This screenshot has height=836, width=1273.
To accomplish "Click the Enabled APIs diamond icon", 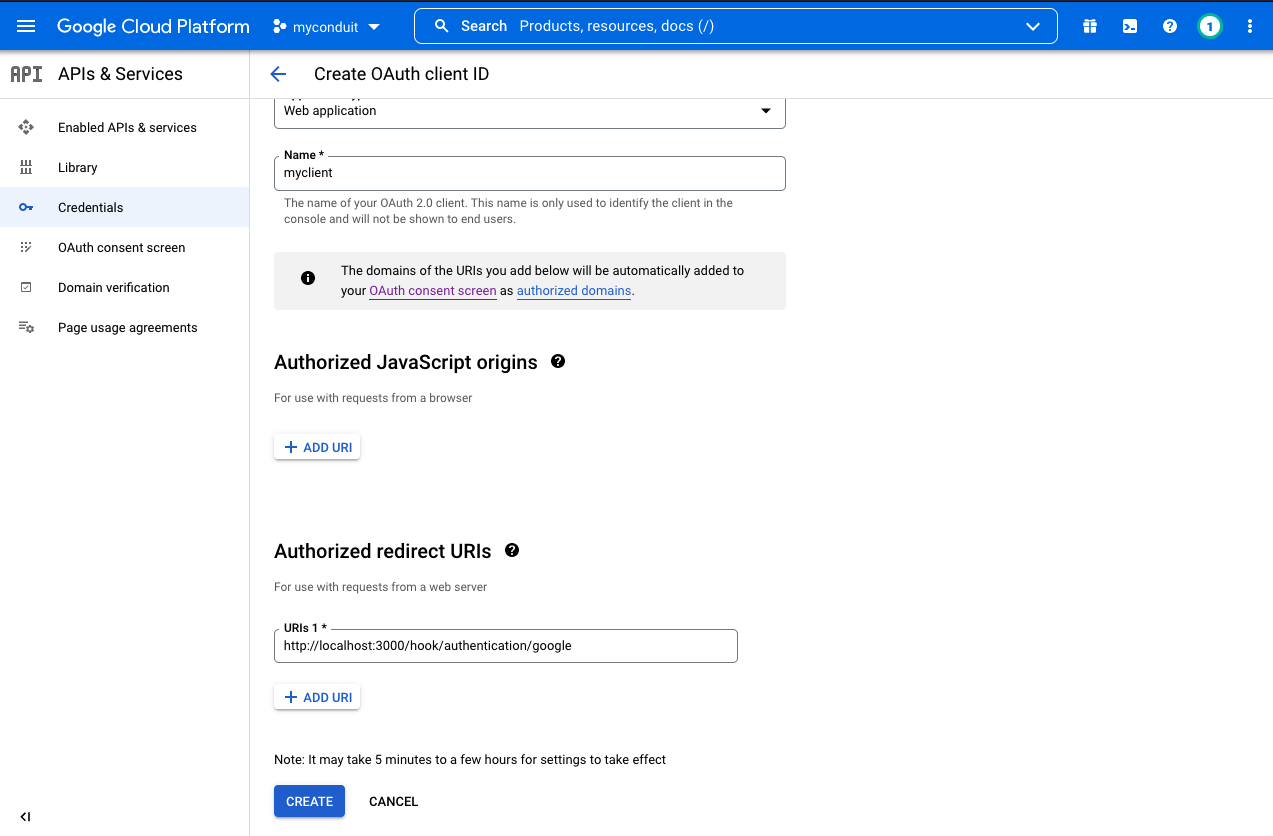I will coord(26,127).
